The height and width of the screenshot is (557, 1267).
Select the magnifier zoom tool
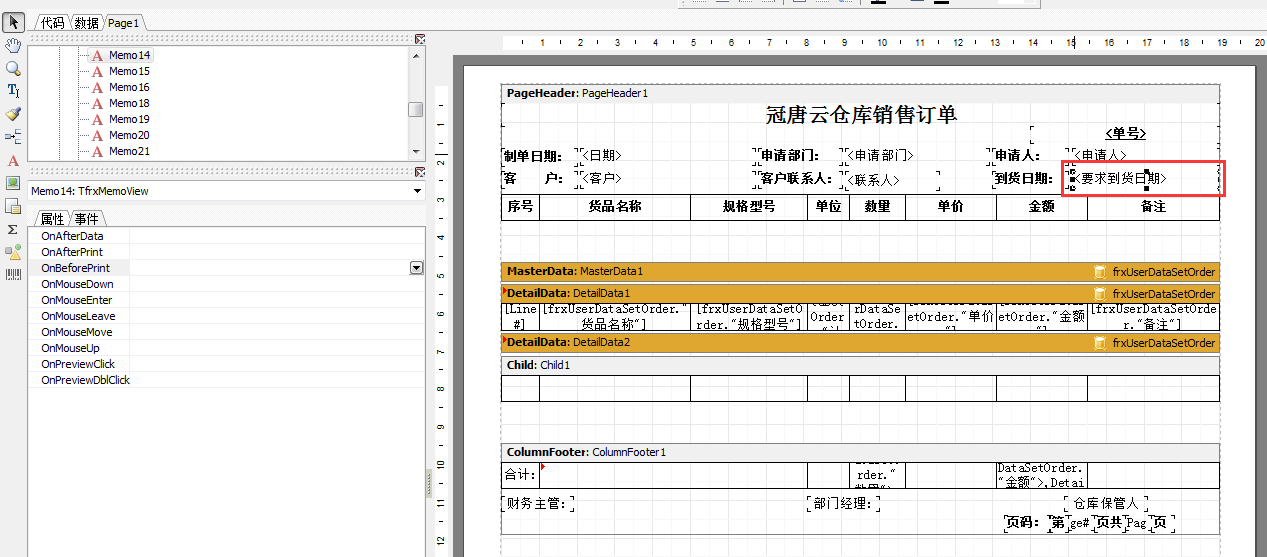click(x=13, y=68)
